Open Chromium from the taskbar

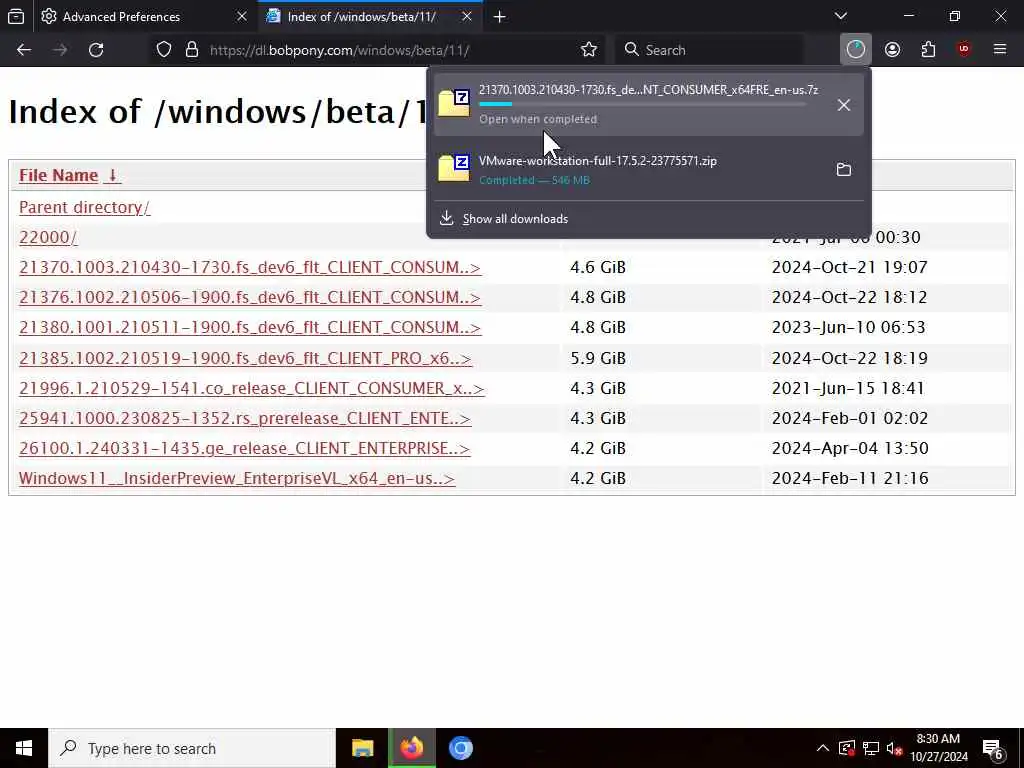point(460,748)
